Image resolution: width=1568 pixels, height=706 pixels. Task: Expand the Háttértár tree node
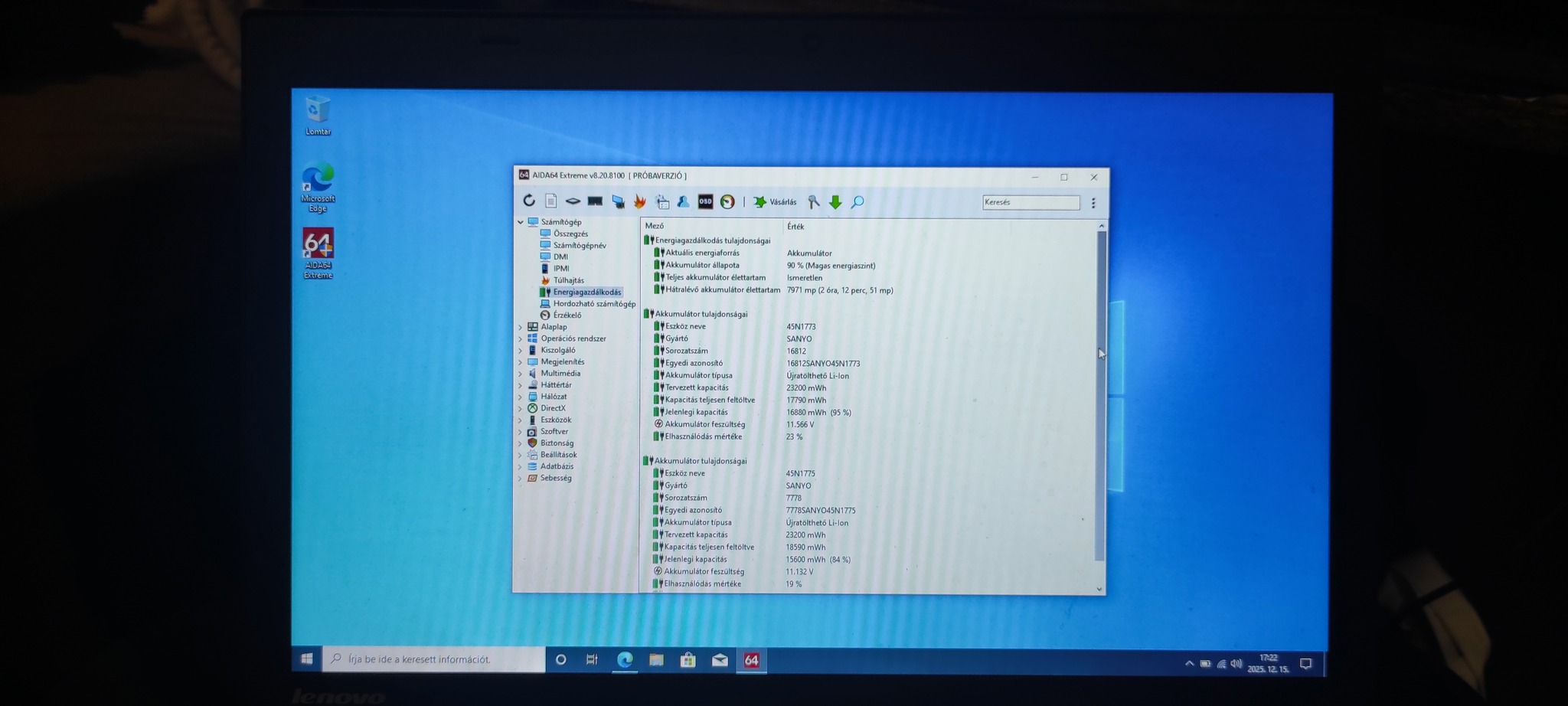click(x=521, y=385)
